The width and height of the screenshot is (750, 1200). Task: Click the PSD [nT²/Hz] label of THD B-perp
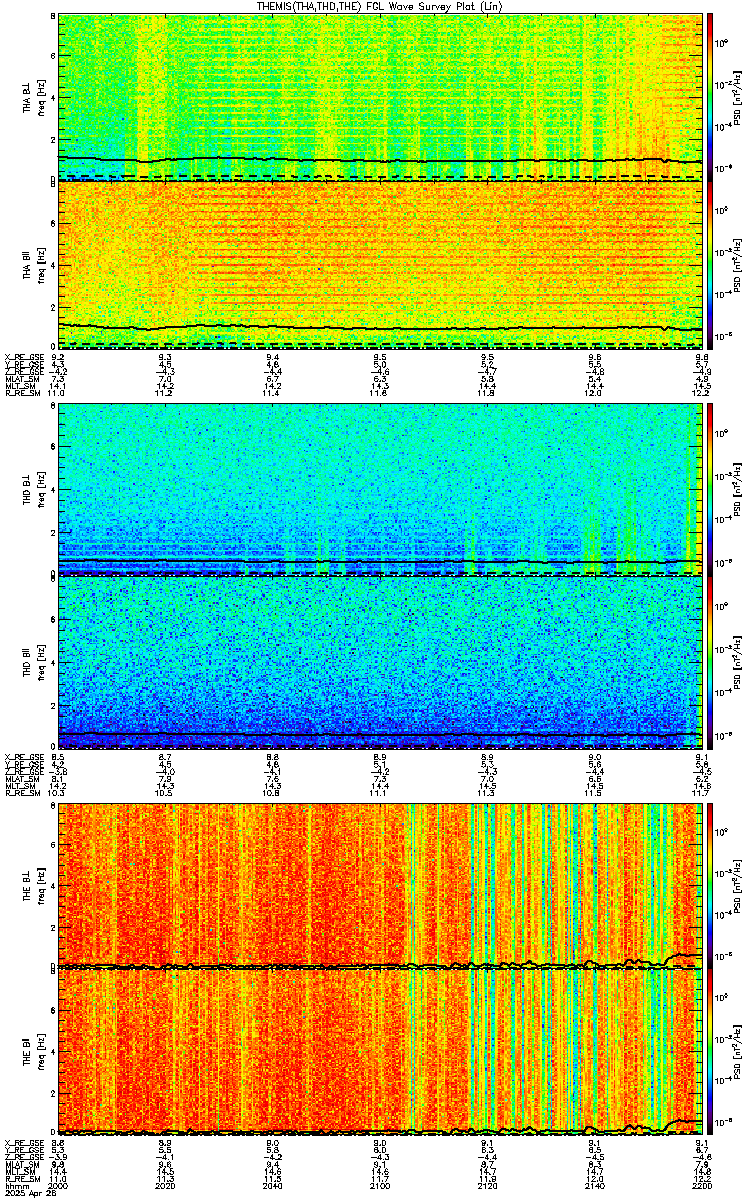click(738, 490)
